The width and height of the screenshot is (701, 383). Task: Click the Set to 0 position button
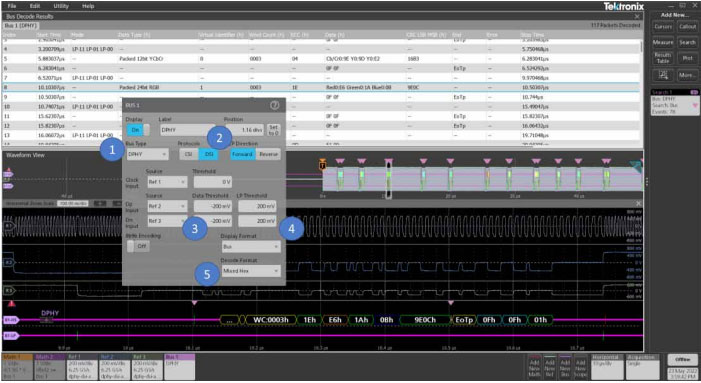tap(274, 130)
